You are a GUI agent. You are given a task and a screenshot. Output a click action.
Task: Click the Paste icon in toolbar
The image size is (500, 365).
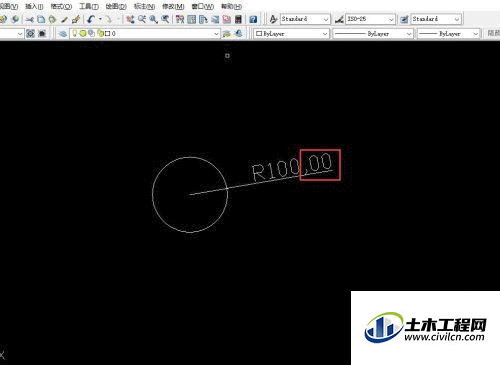tap(52, 19)
